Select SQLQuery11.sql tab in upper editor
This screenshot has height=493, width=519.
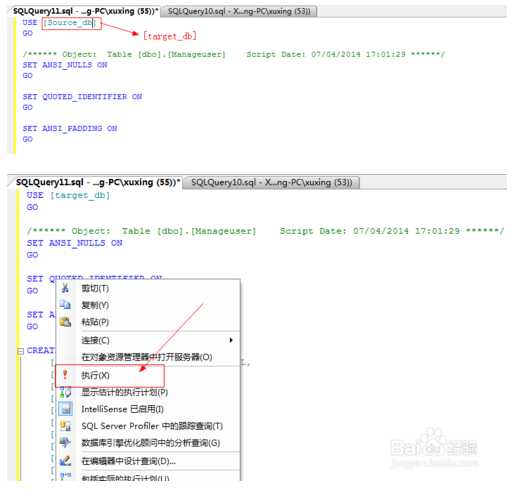[x=85, y=11]
